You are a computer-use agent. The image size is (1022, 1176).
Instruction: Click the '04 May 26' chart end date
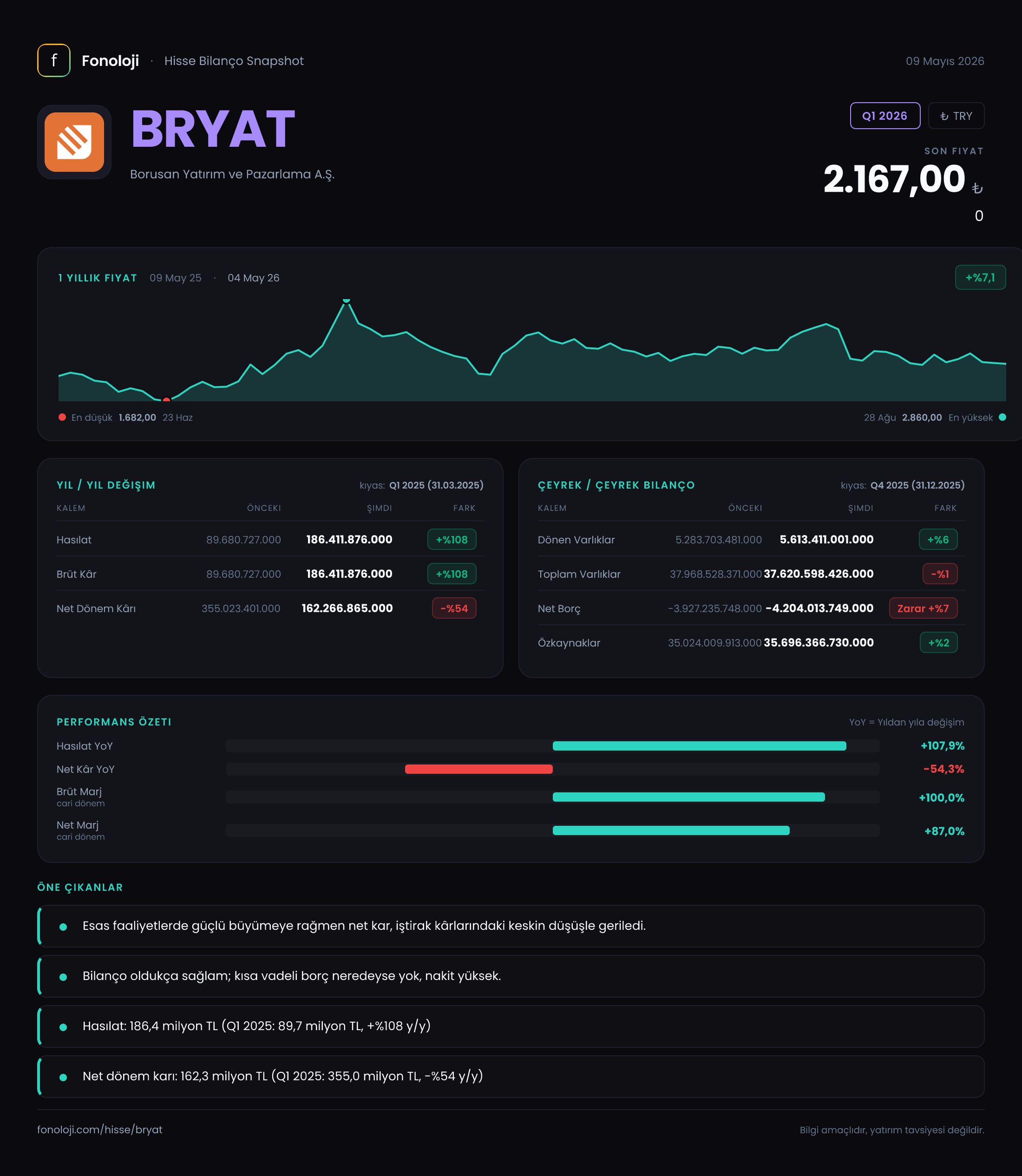click(x=253, y=278)
